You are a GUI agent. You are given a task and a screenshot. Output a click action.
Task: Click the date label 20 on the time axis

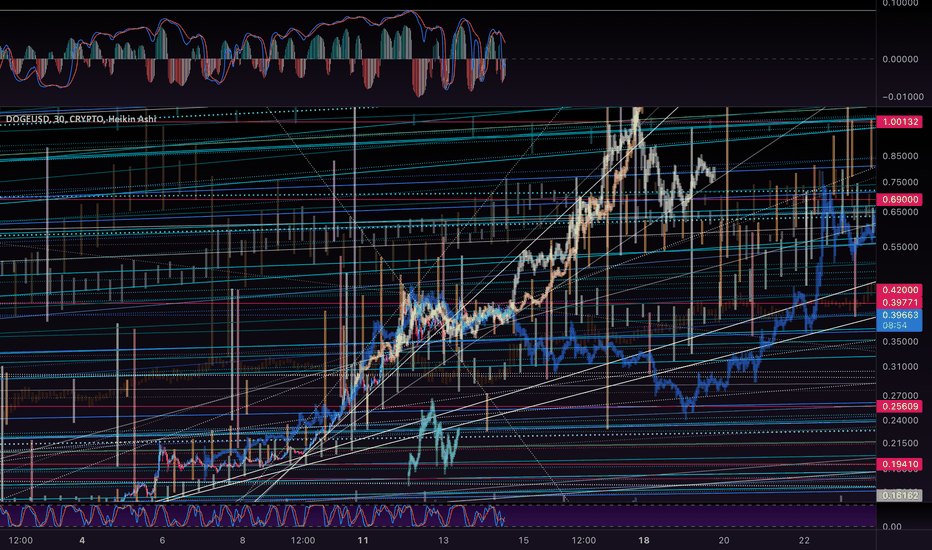[x=724, y=540]
